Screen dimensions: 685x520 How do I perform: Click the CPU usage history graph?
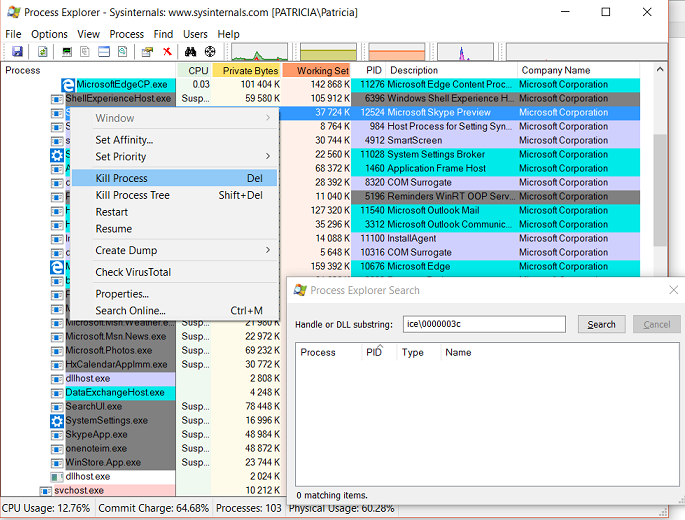pyautogui.click(x=259, y=52)
